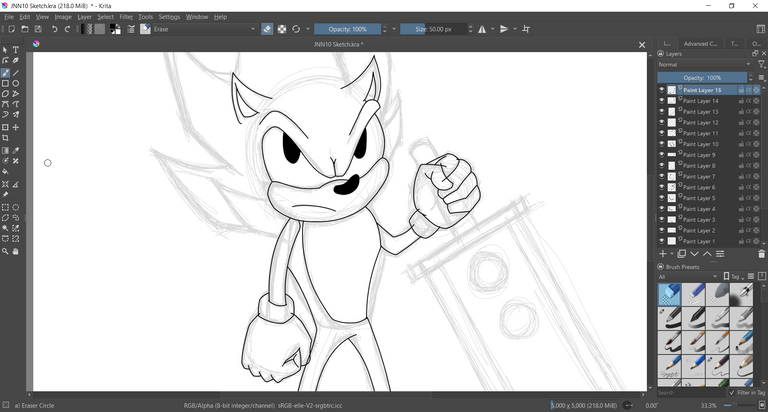Image resolution: width=768 pixels, height=412 pixels.
Task: Hide Paint Layer 10 with its eye icon
Action: point(662,144)
